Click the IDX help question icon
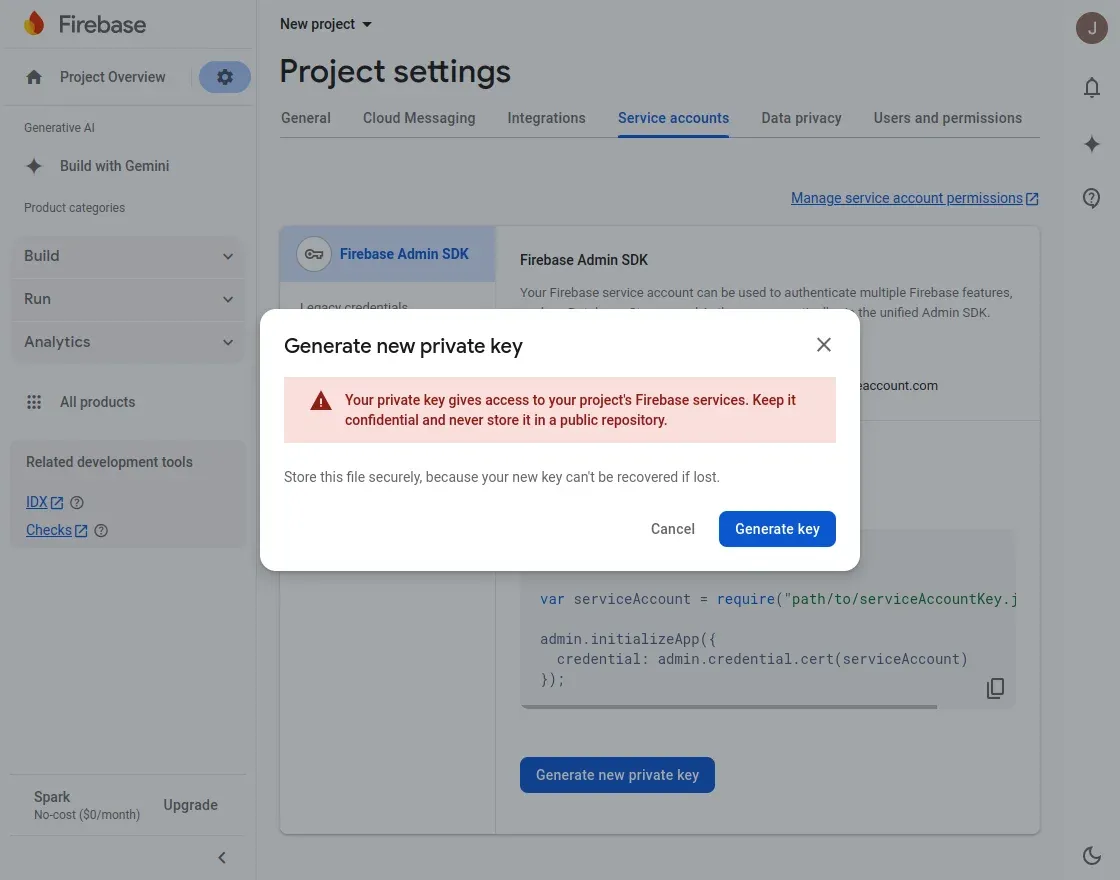 pyautogui.click(x=76, y=503)
